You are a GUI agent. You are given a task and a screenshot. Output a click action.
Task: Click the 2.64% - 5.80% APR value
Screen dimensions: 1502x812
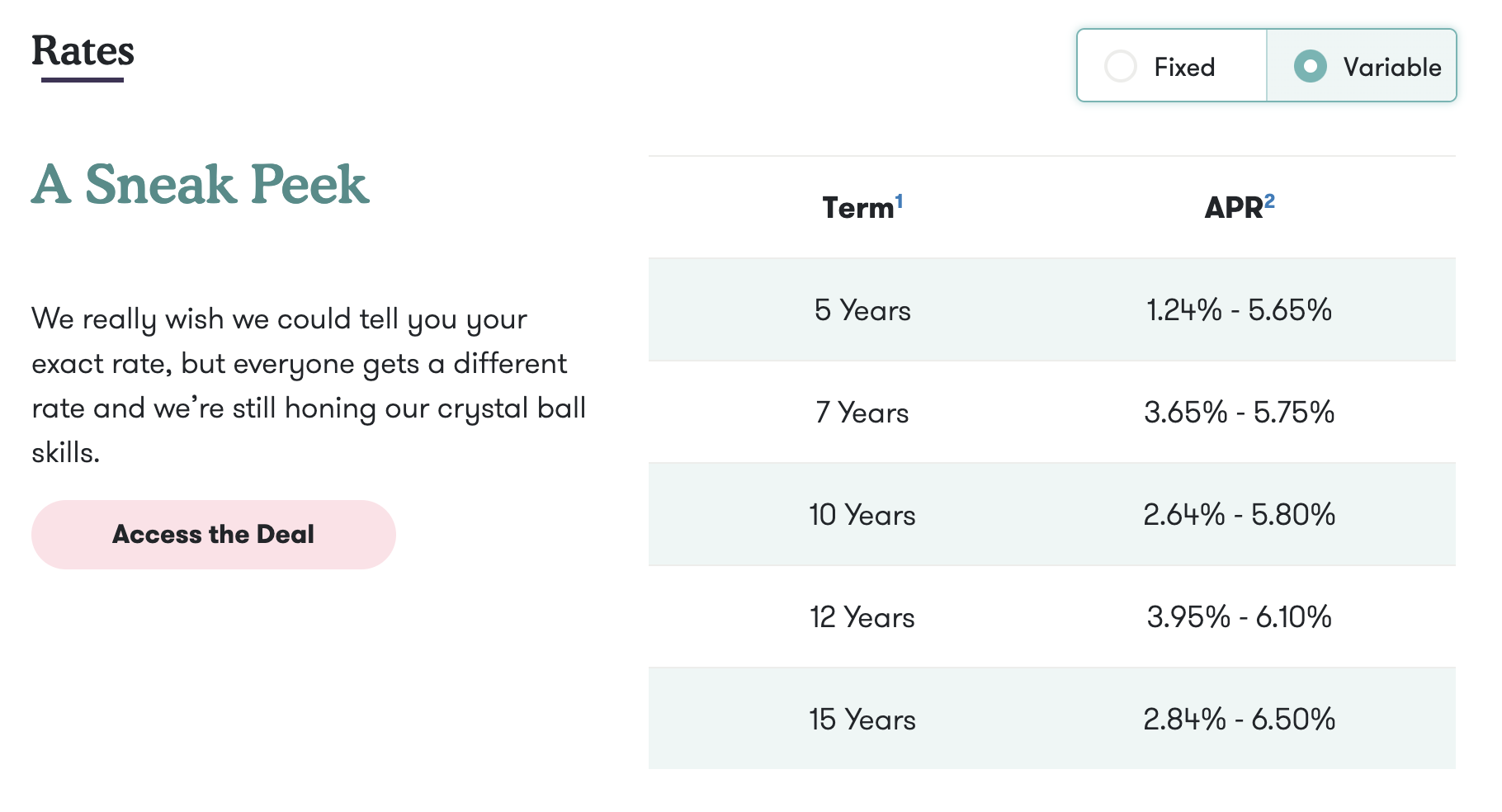[x=1239, y=515]
